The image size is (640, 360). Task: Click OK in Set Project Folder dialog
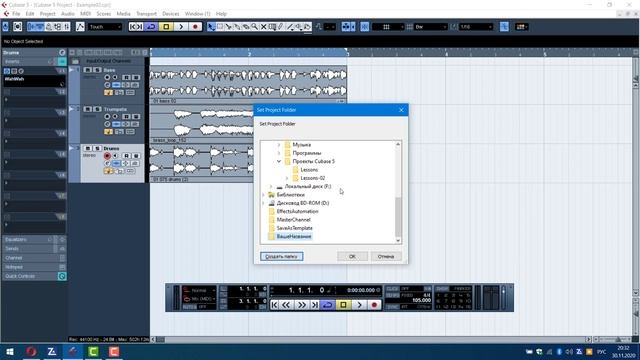[x=352, y=256]
